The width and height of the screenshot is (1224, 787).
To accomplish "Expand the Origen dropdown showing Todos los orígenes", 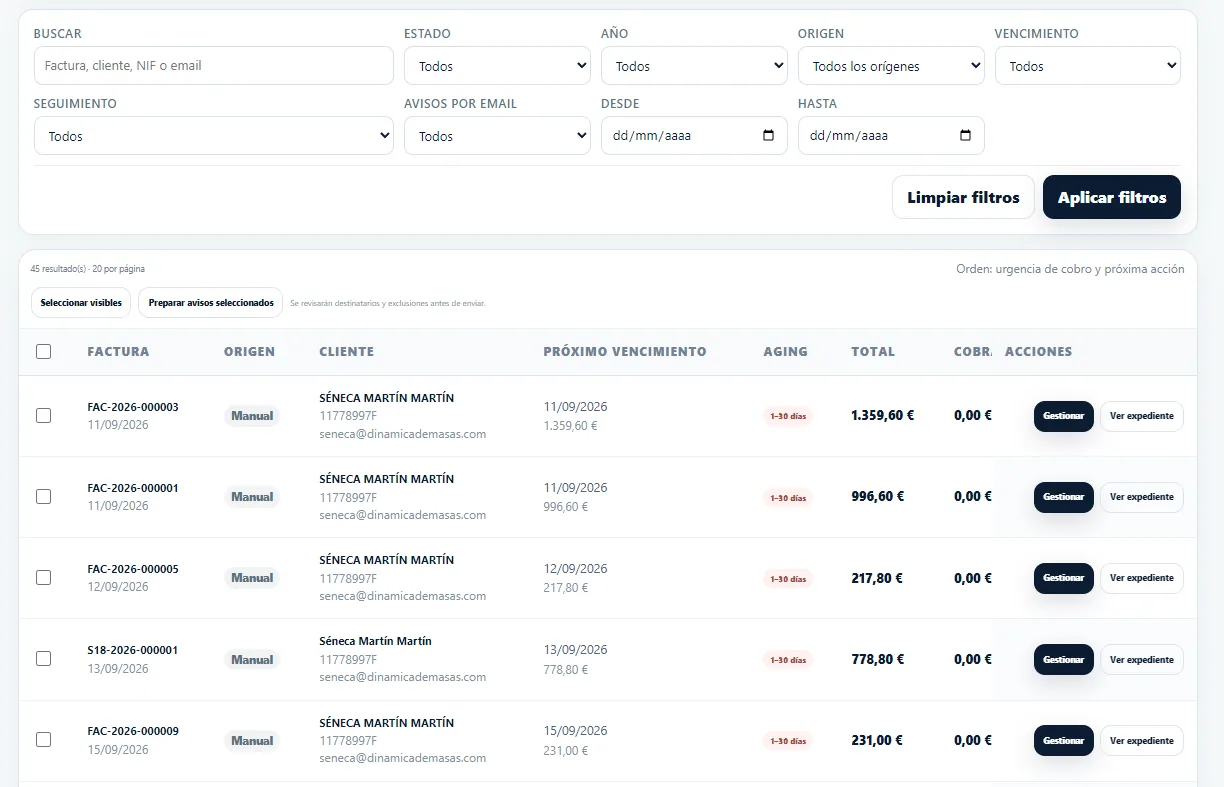I will pos(891,66).
